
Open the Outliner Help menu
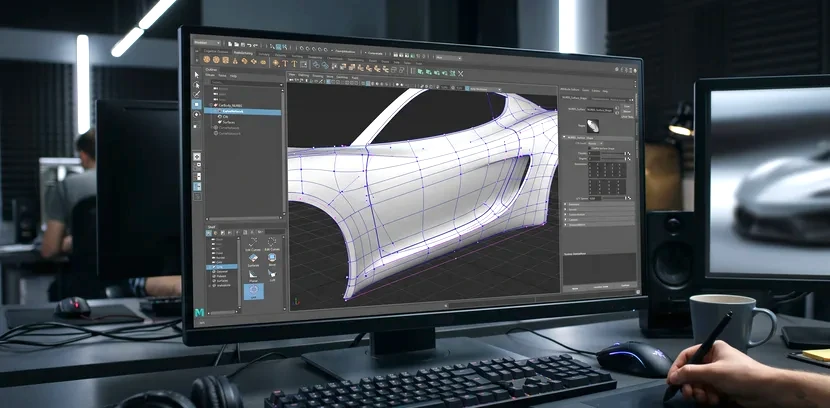[233, 76]
